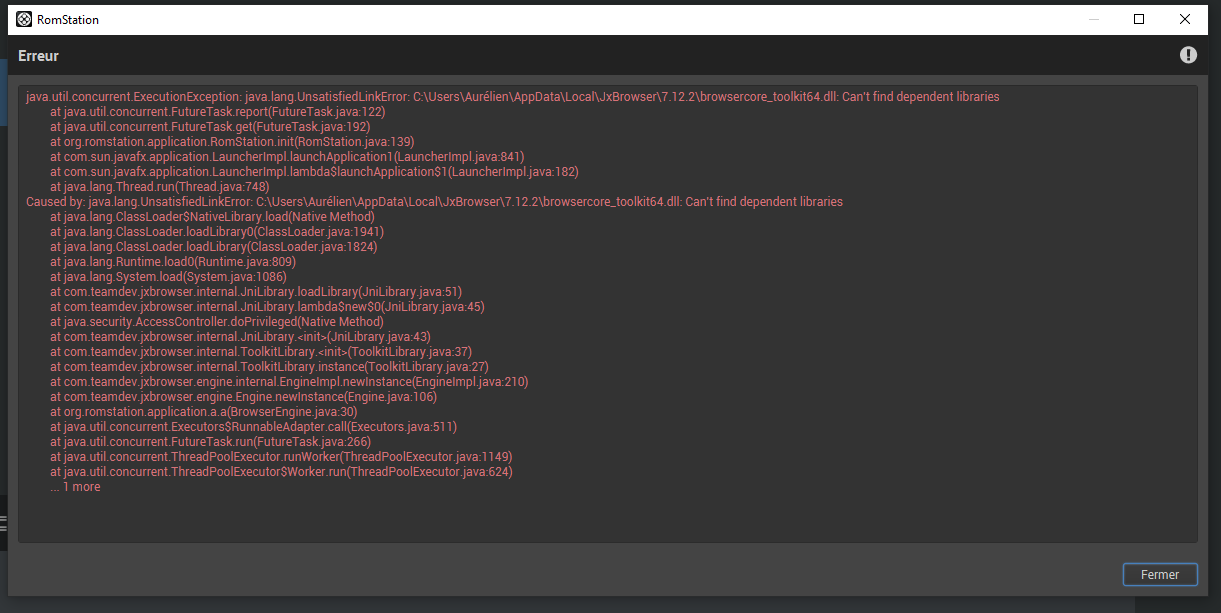Viewport: 1221px width, 613px height.
Task: Click the BrowserEngine.java:30 stack line
Action: click(204, 412)
